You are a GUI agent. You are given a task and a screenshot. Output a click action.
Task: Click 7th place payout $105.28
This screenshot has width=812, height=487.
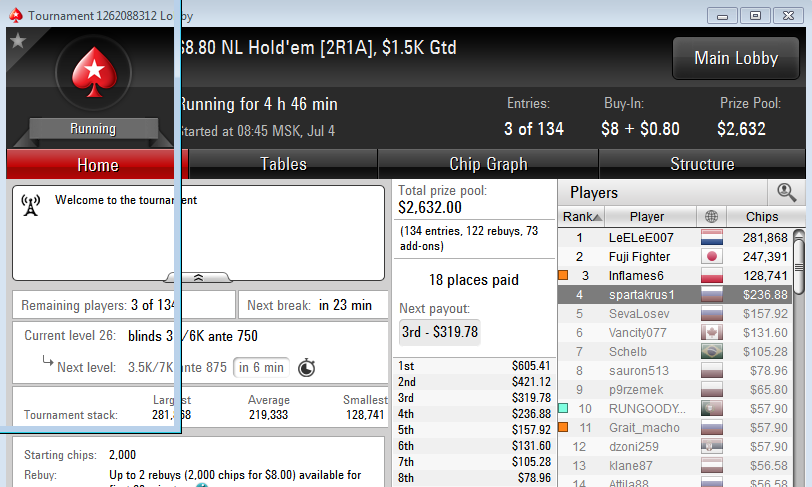coord(474,462)
